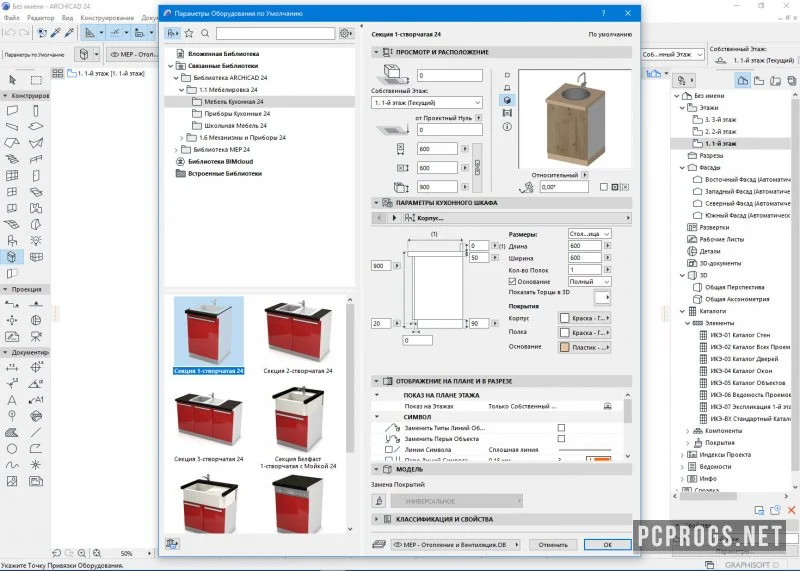Image resolution: width=800 pixels, height=571 pixels.
Task: Select the Text tool in Document section
Action: [x=12, y=400]
